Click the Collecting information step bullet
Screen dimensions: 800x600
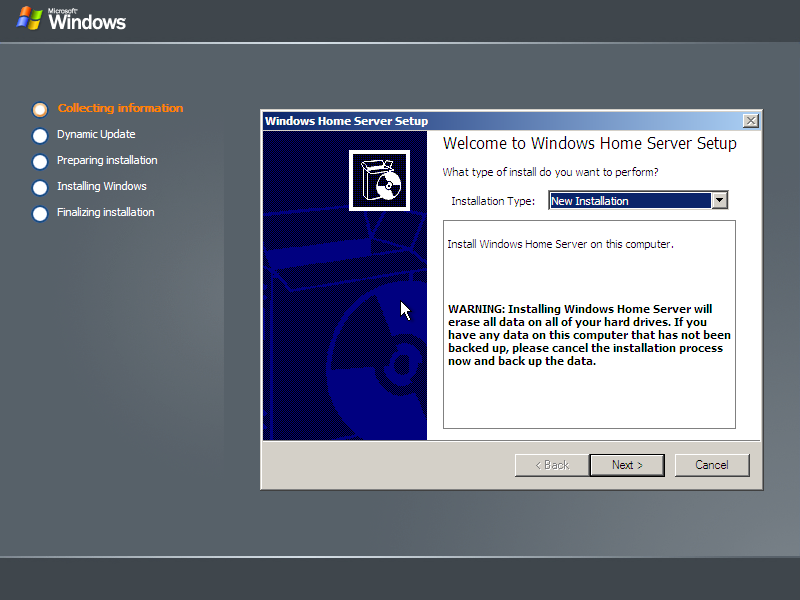(x=40, y=109)
